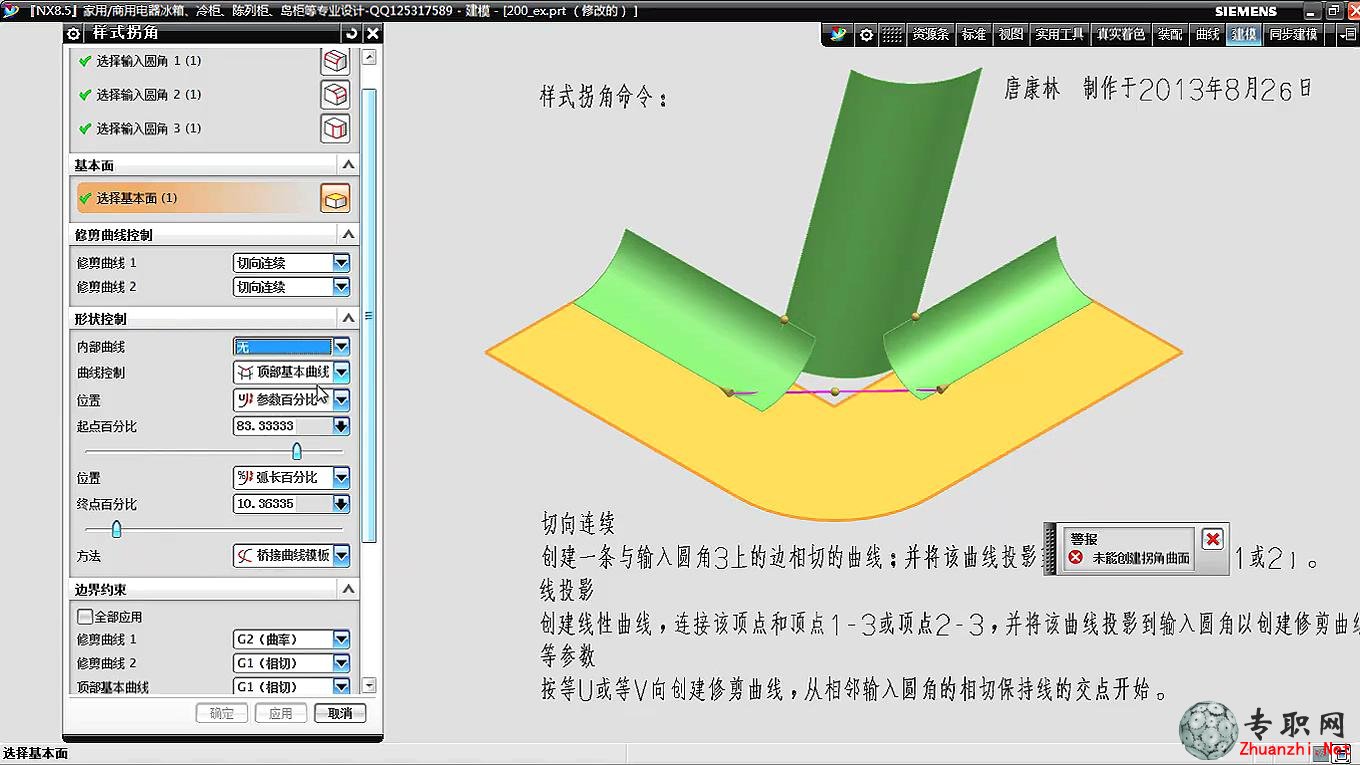Close the 样式拐角 dialog with X

pos(372,33)
